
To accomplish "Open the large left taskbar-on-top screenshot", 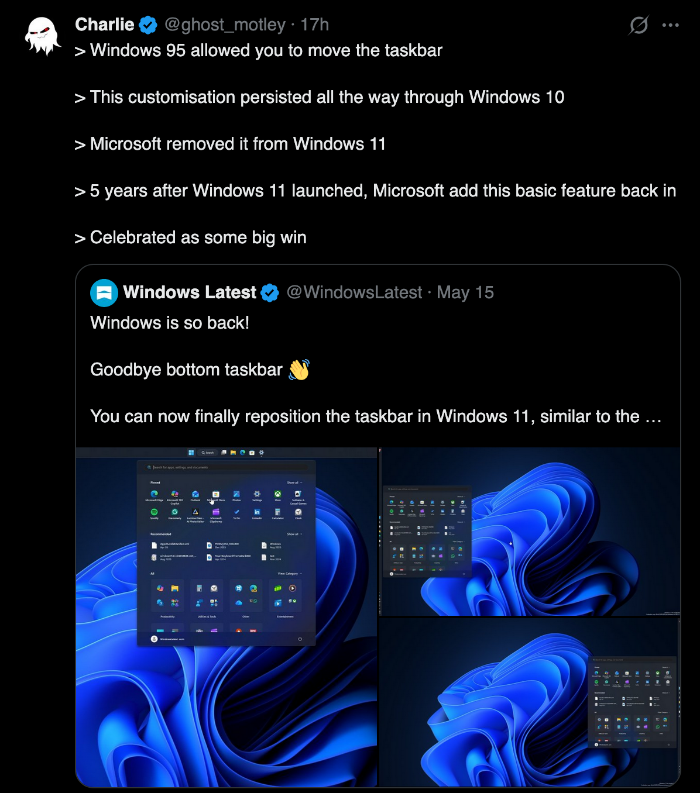I will tap(226, 616).
